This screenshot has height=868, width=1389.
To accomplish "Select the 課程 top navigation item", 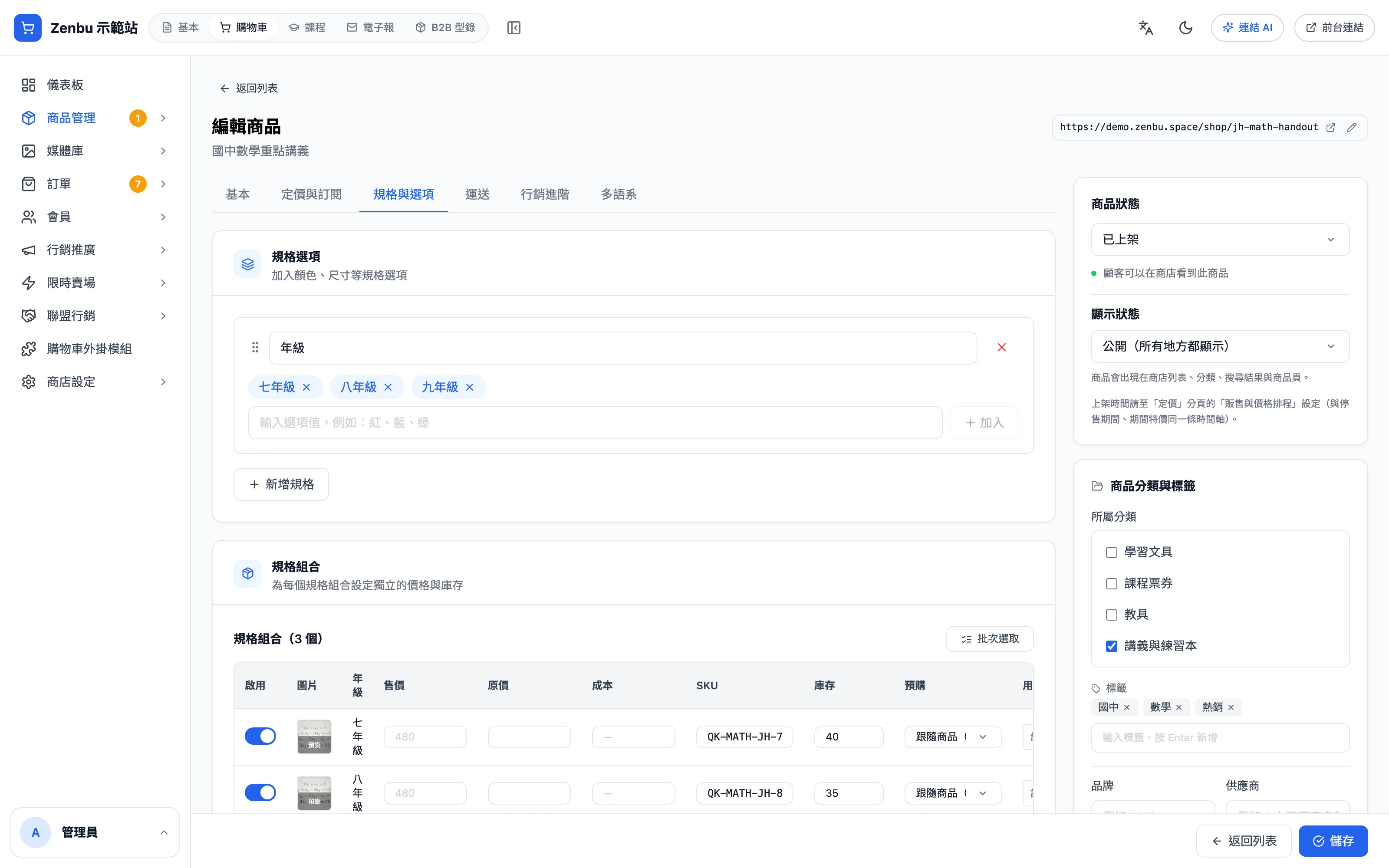I will click(x=307, y=27).
